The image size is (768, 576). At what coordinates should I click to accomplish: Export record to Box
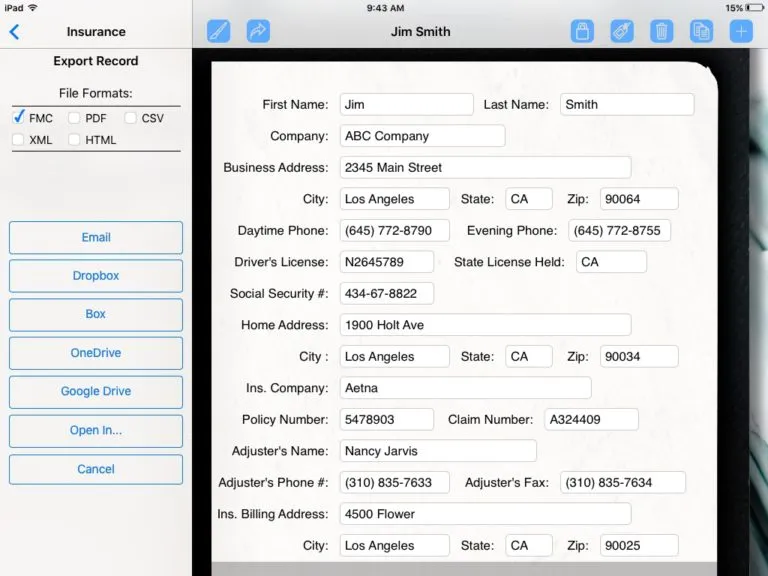[96, 314]
